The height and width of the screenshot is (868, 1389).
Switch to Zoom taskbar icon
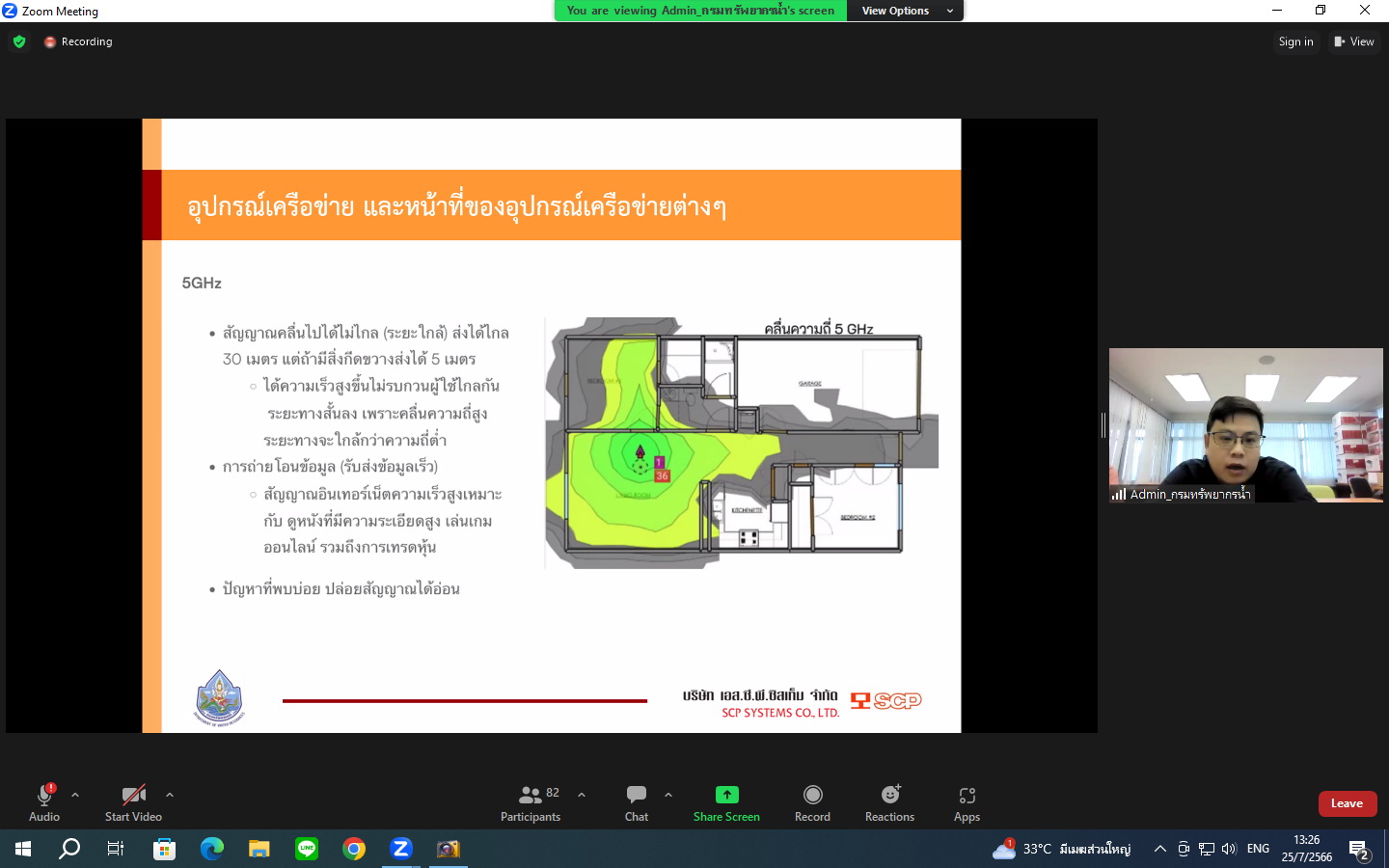(401, 849)
